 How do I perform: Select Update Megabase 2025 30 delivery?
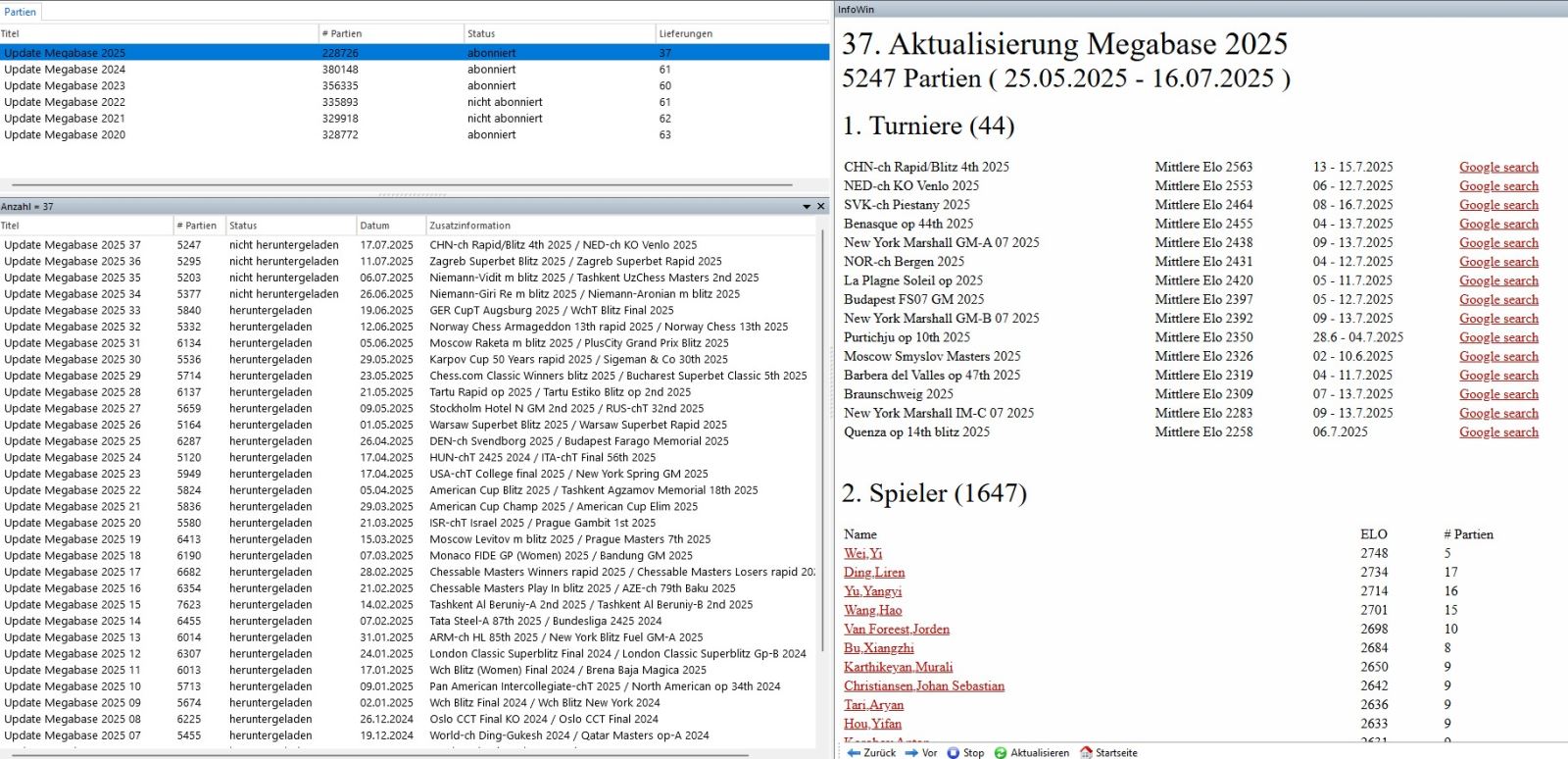(73, 360)
